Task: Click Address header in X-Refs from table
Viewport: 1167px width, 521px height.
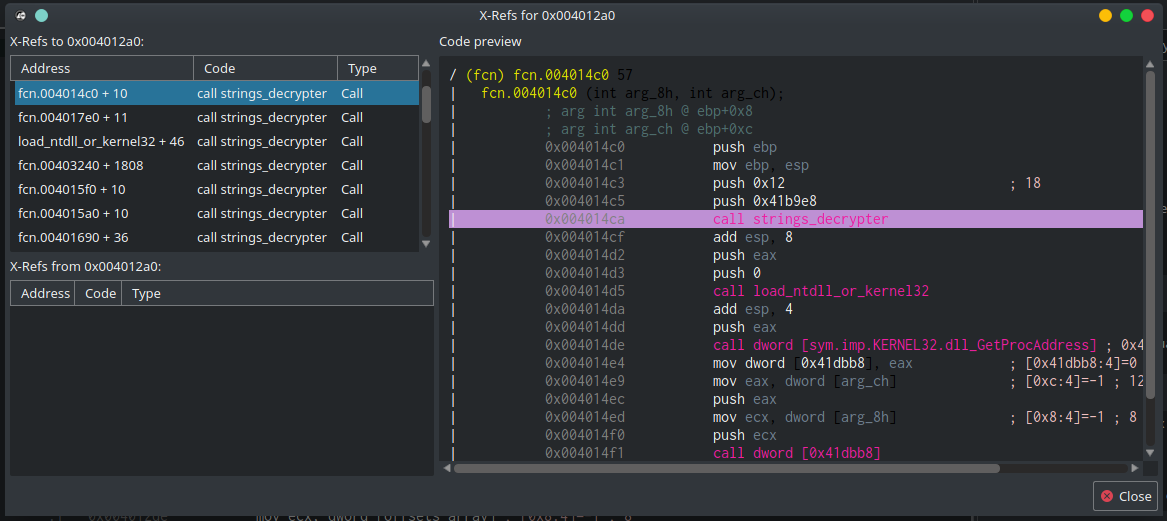Action: tap(45, 293)
